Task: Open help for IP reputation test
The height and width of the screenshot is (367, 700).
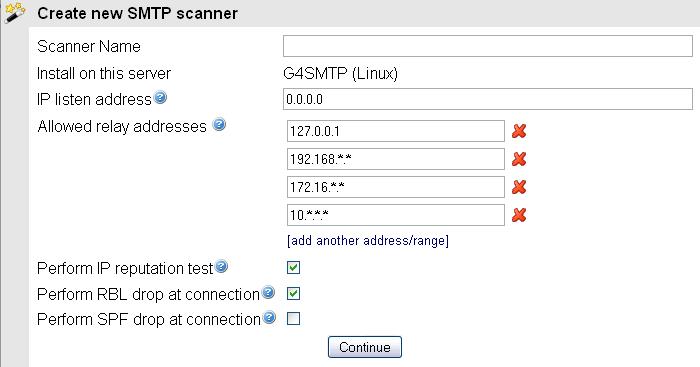Action: (x=221, y=267)
